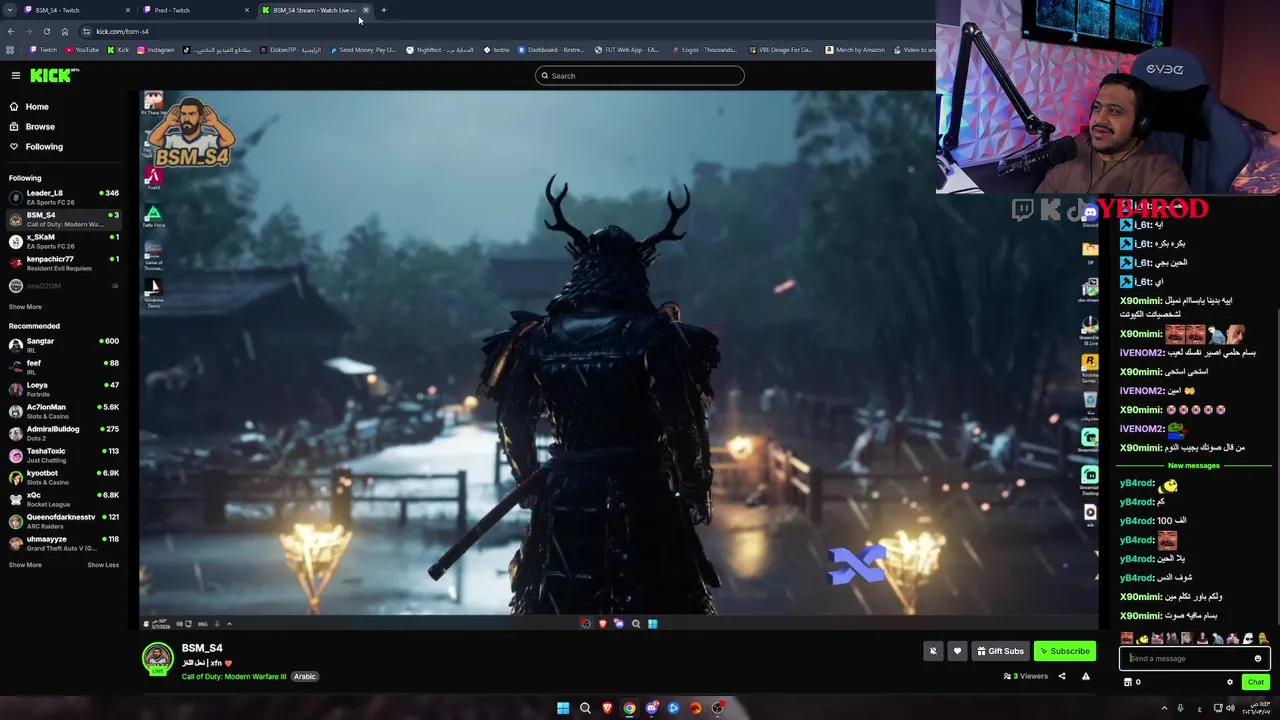Open xQc recommended channel
1280x720 pixels.
pos(64,499)
